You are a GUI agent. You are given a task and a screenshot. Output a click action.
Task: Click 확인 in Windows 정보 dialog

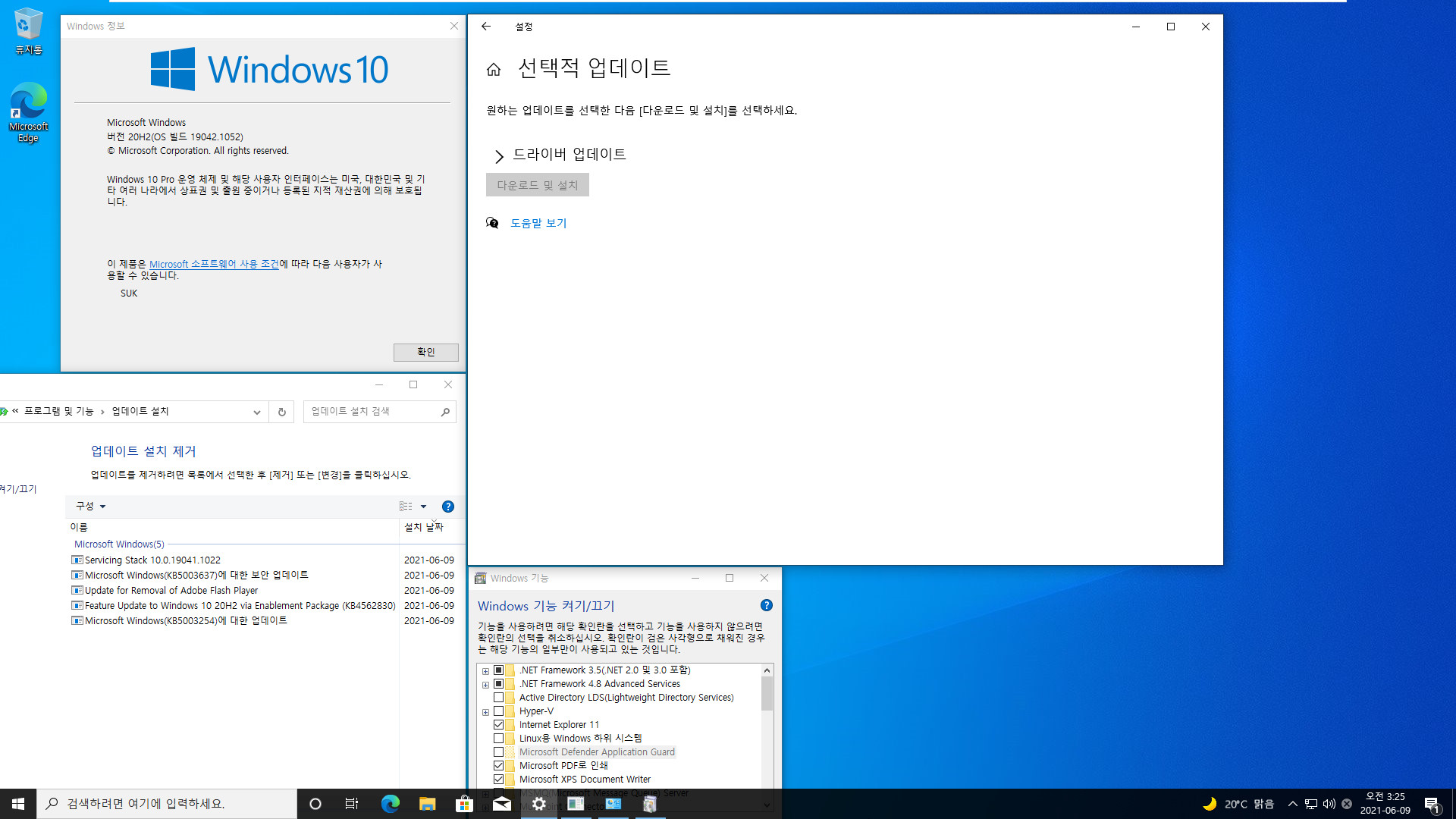coord(426,352)
